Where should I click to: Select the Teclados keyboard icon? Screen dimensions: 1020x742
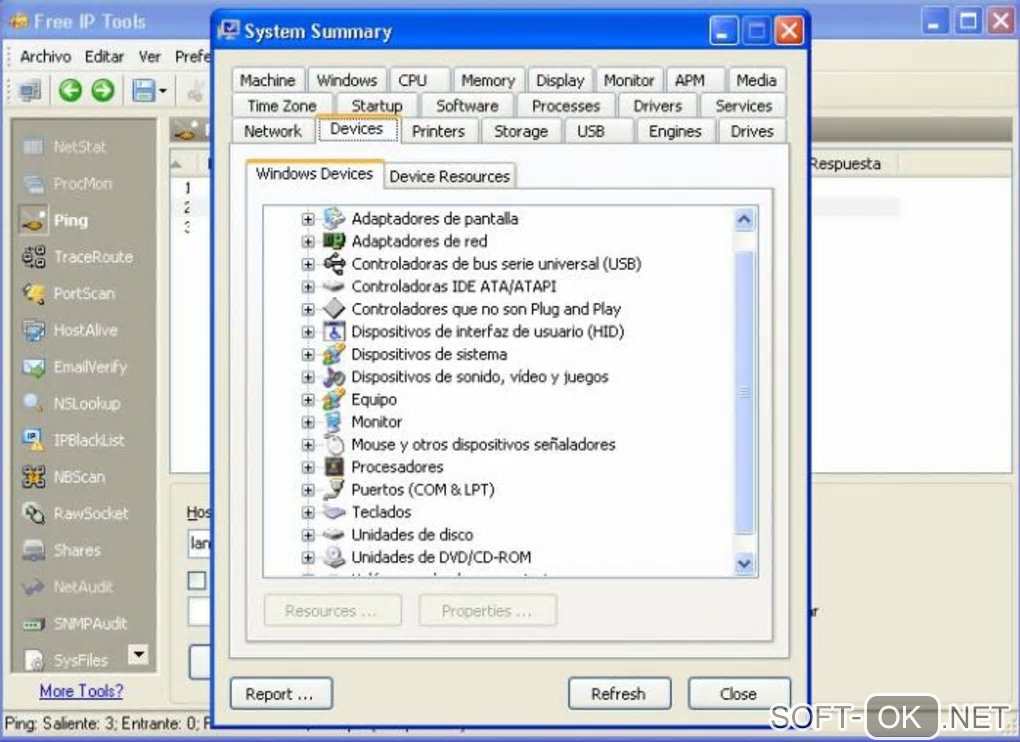click(334, 512)
